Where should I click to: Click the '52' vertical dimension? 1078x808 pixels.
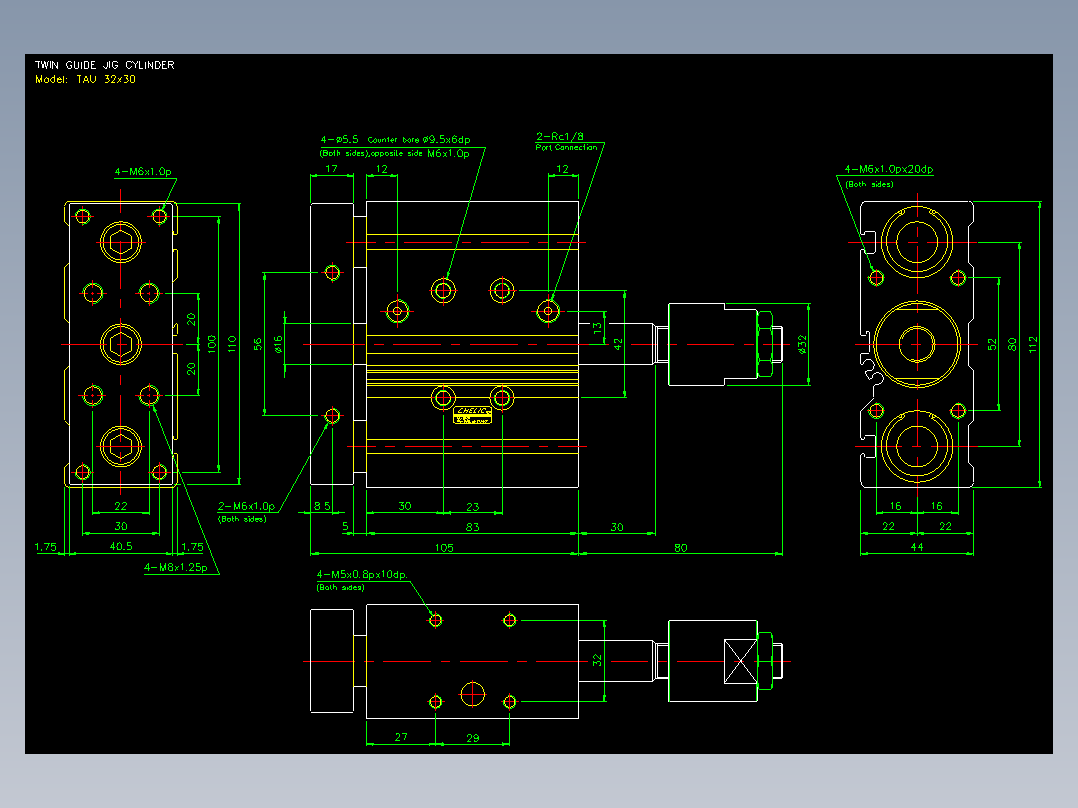point(992,345)
